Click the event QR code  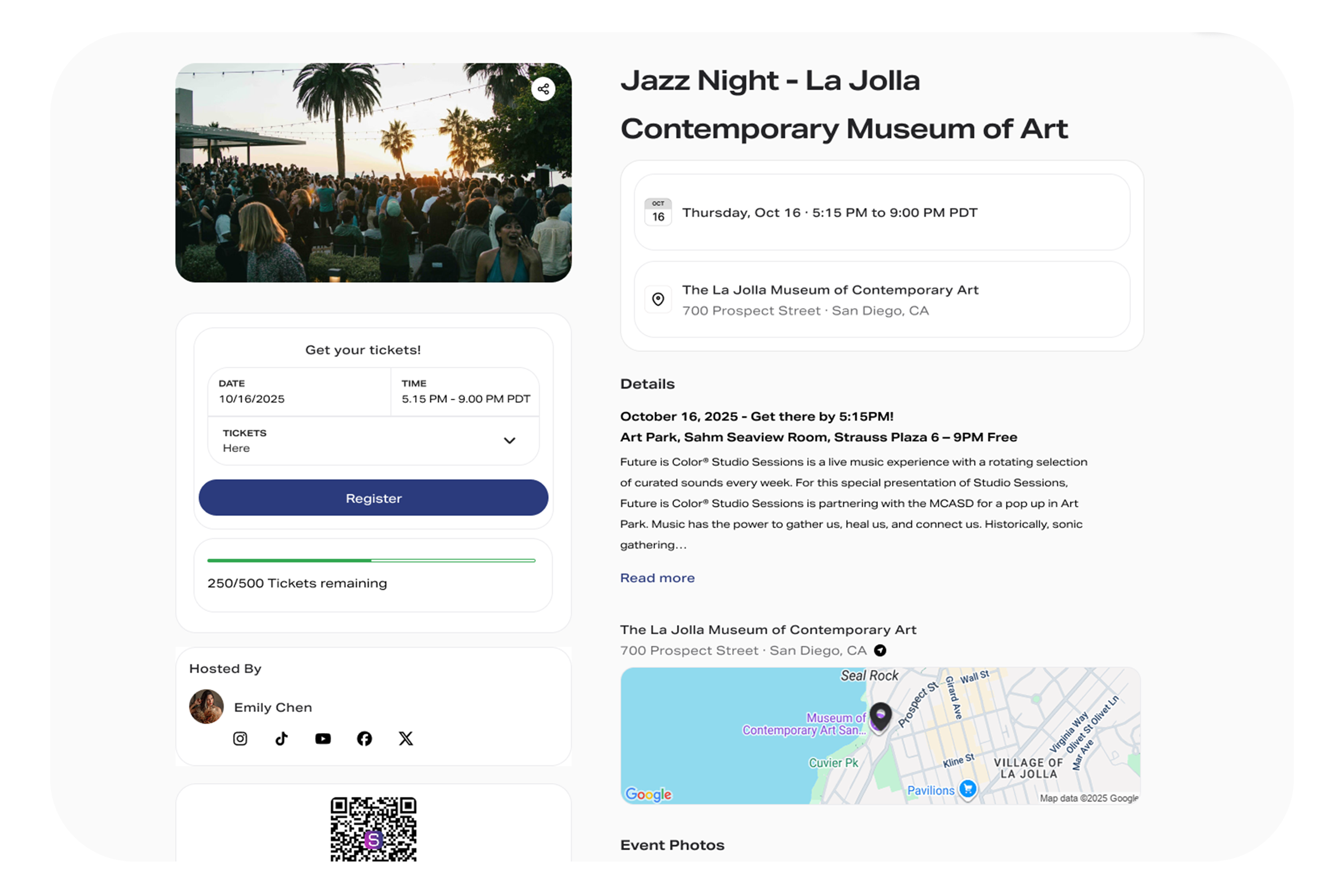pos(373,828)
